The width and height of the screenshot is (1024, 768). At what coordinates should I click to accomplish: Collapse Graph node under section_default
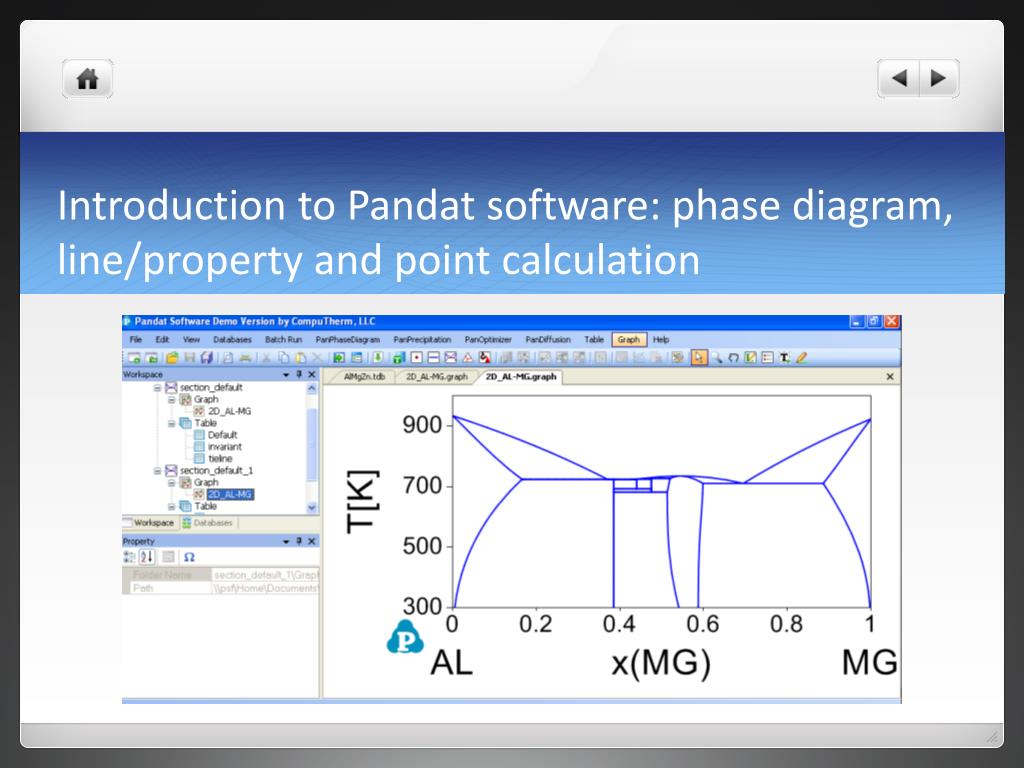click(172, 399)
